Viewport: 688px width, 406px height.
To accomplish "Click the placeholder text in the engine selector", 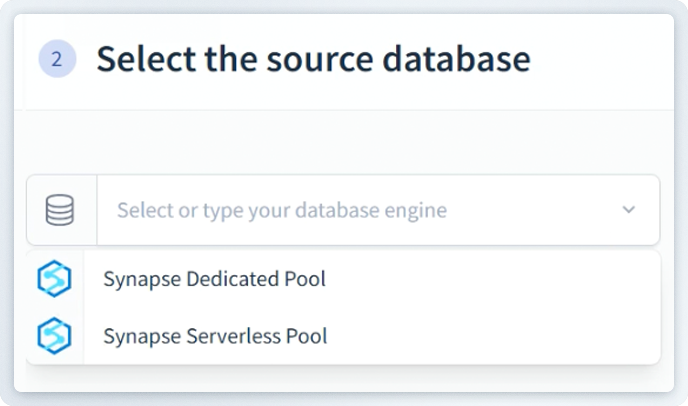I will click(281, 210).
